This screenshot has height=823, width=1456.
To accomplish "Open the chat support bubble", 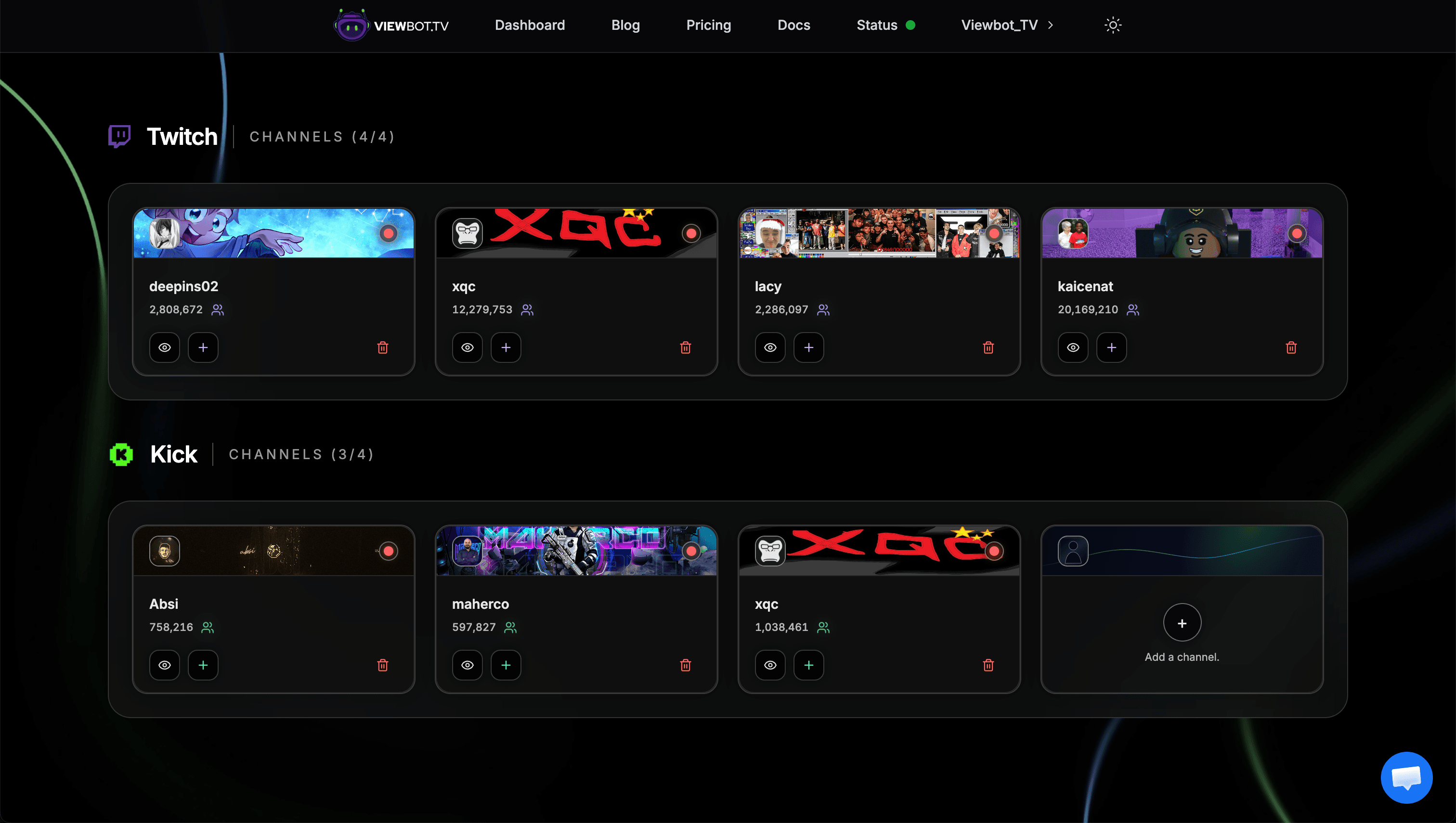I will coord(1407,777).
